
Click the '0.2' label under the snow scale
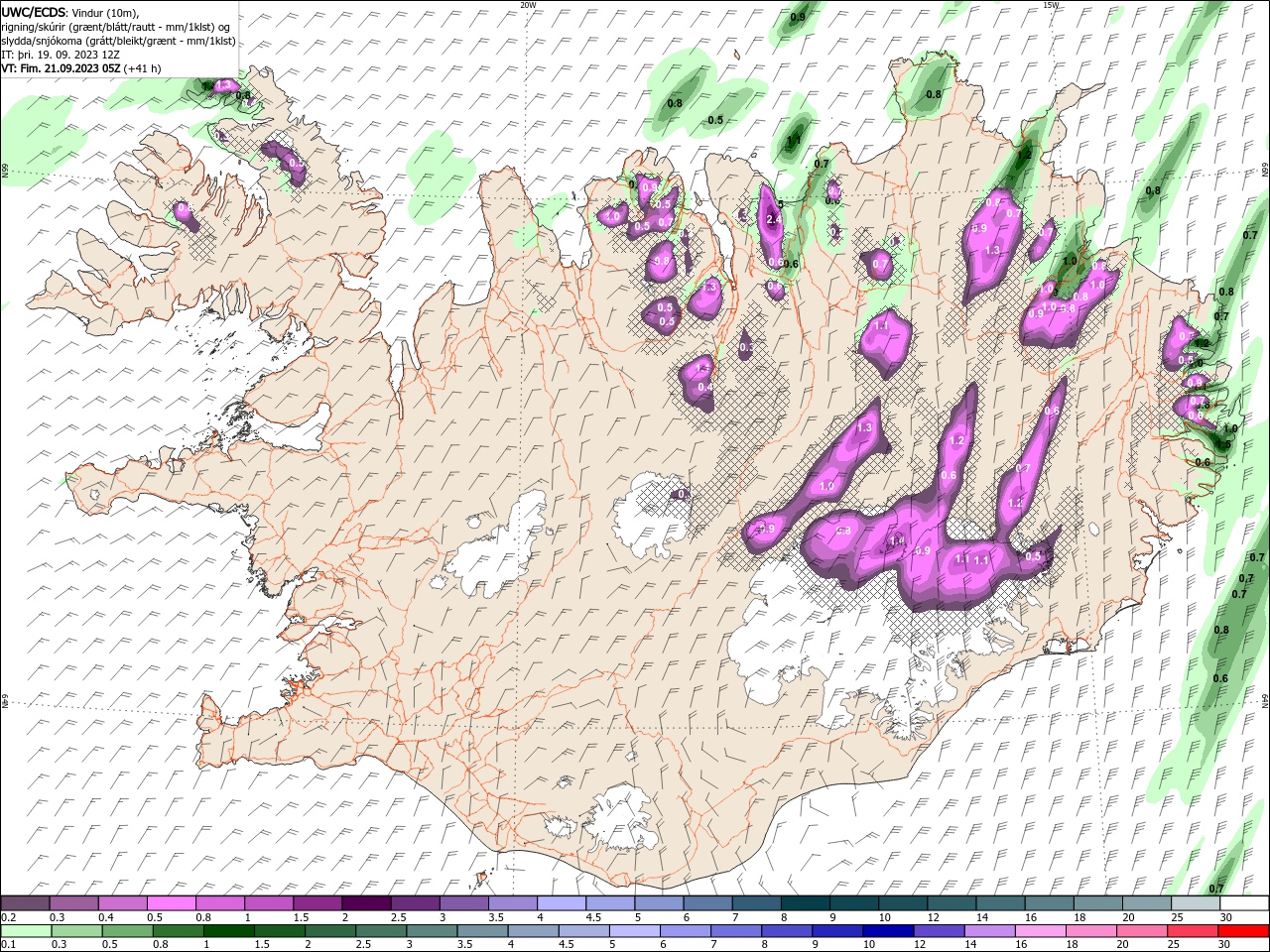(x=8, y=917)
